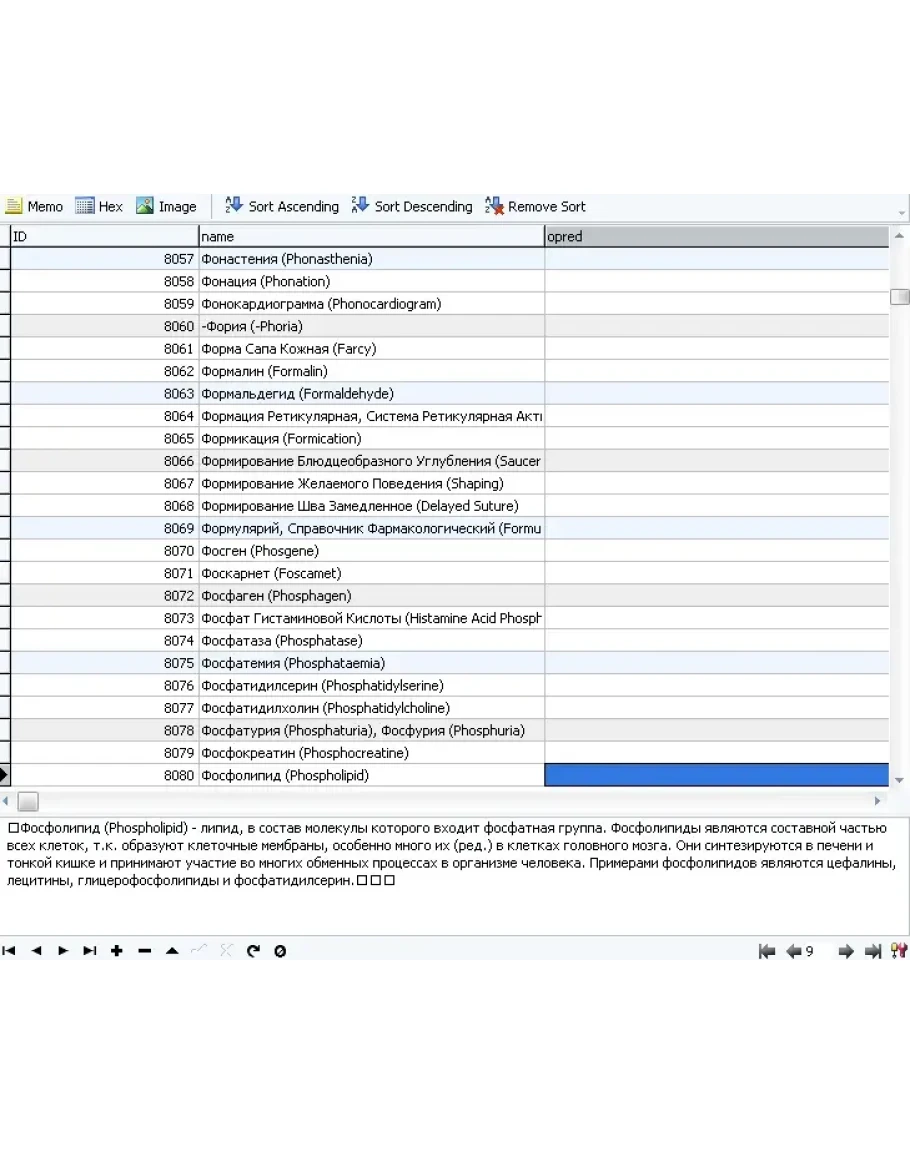This screenshot has width=910, height=1155.
Task: Go to previous record in navigator
Action: click(x=36, y=951)
